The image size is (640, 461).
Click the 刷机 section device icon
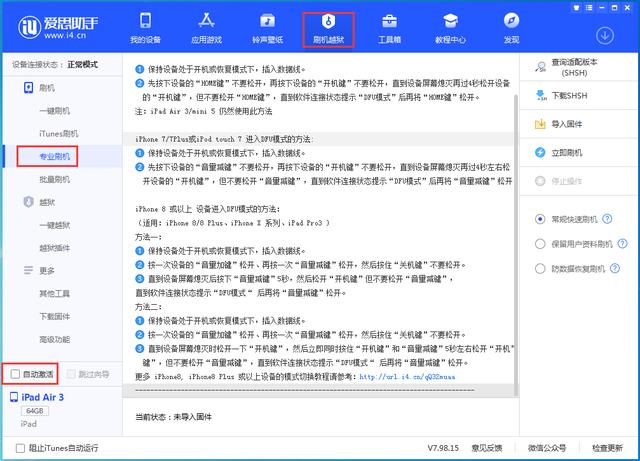click(28, 87)
